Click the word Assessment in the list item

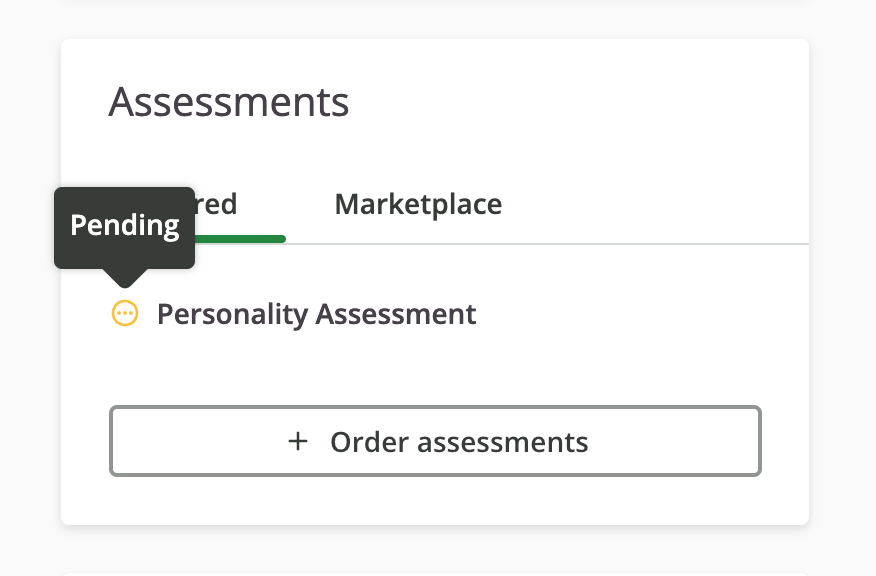click(396, 314)
